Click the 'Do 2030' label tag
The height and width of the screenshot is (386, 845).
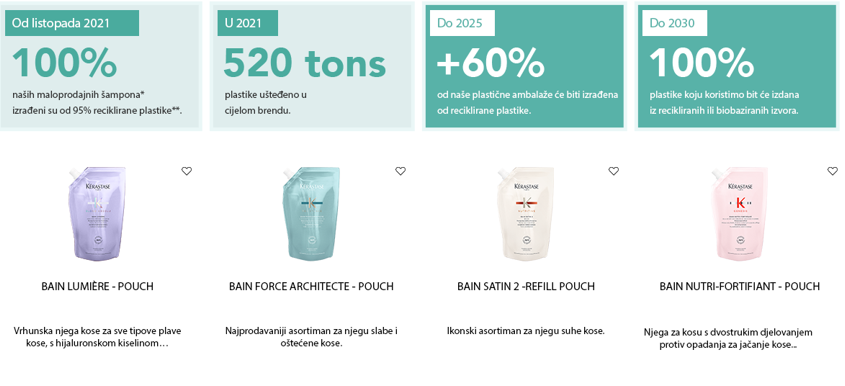(x=675, y=23)
